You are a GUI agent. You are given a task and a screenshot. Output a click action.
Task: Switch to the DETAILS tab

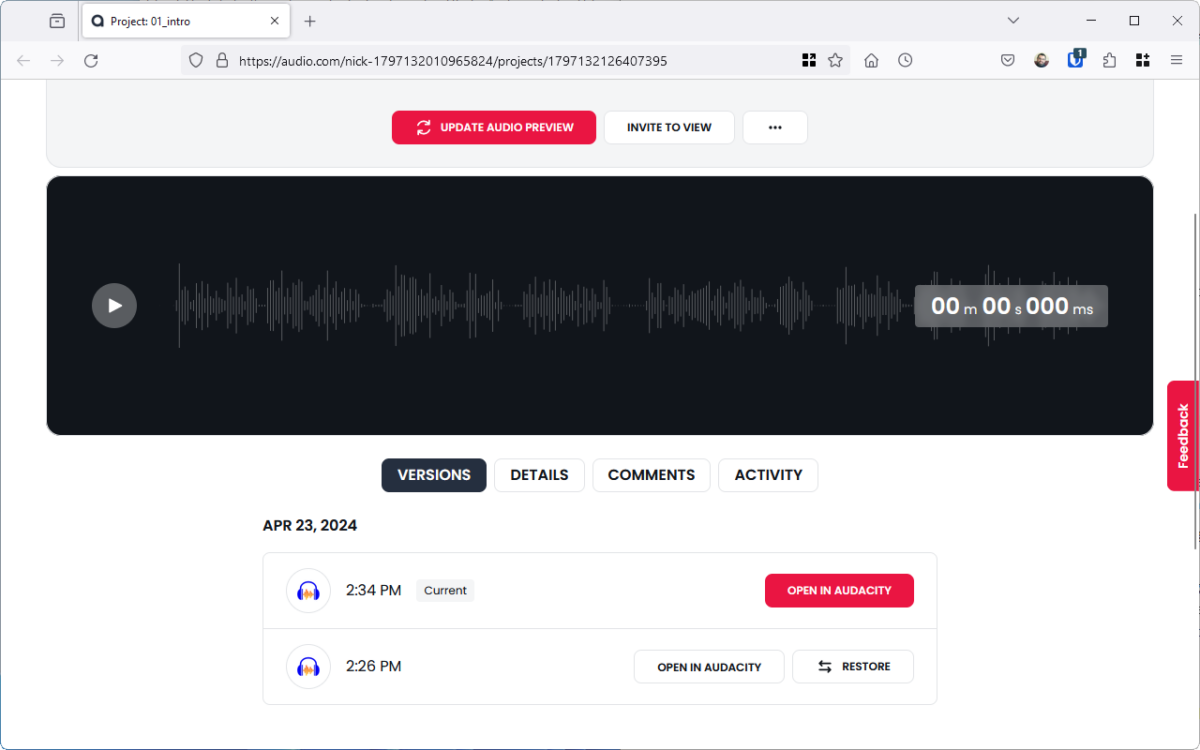pyautogui.click(x=539, y=475)
